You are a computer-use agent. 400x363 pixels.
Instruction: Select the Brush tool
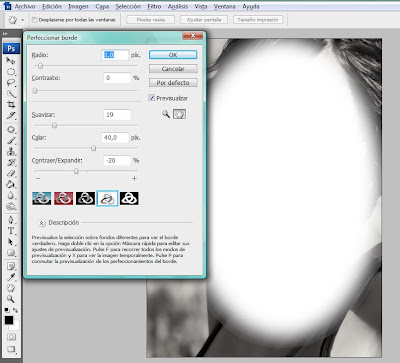[x=11, y=141]
